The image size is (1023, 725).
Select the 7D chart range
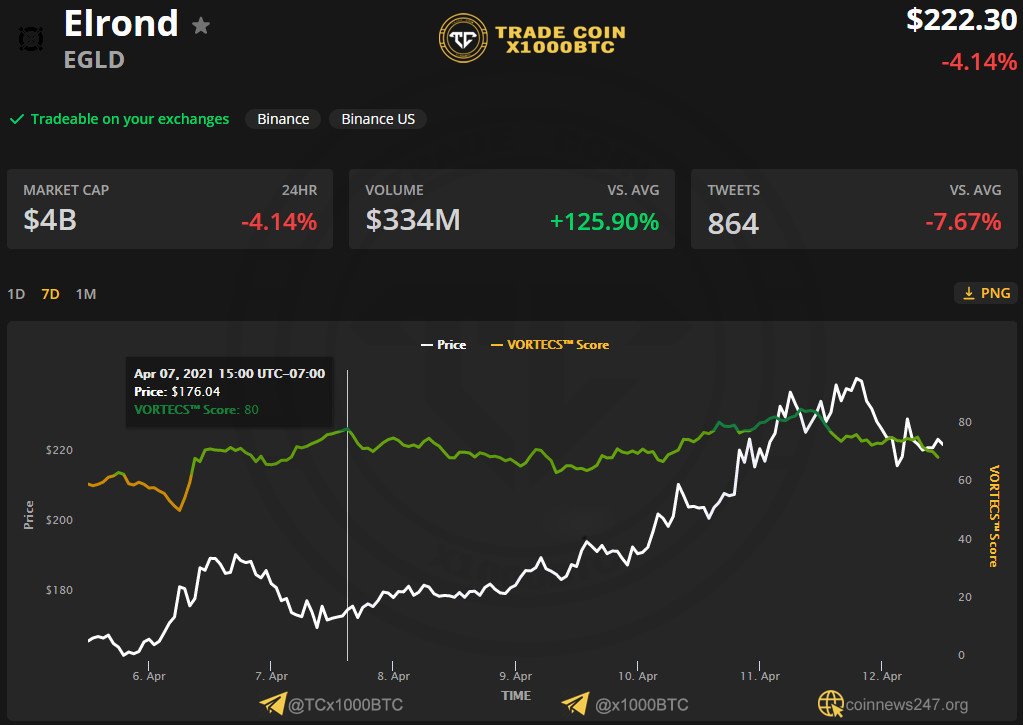[50, 294]
